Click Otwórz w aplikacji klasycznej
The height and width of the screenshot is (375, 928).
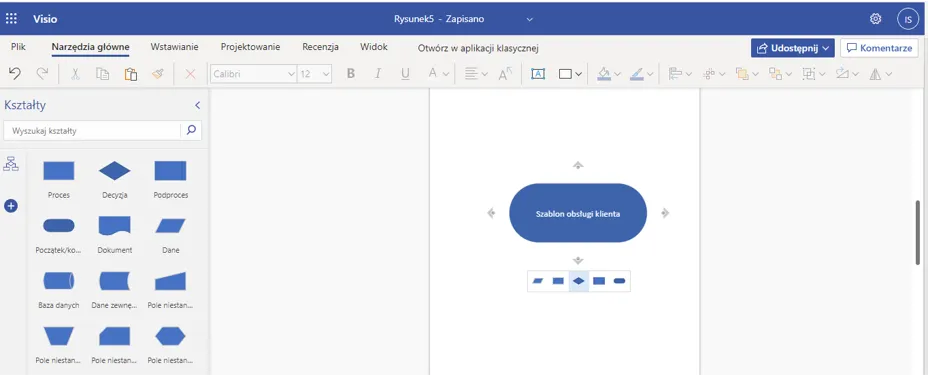coord(478,49)
